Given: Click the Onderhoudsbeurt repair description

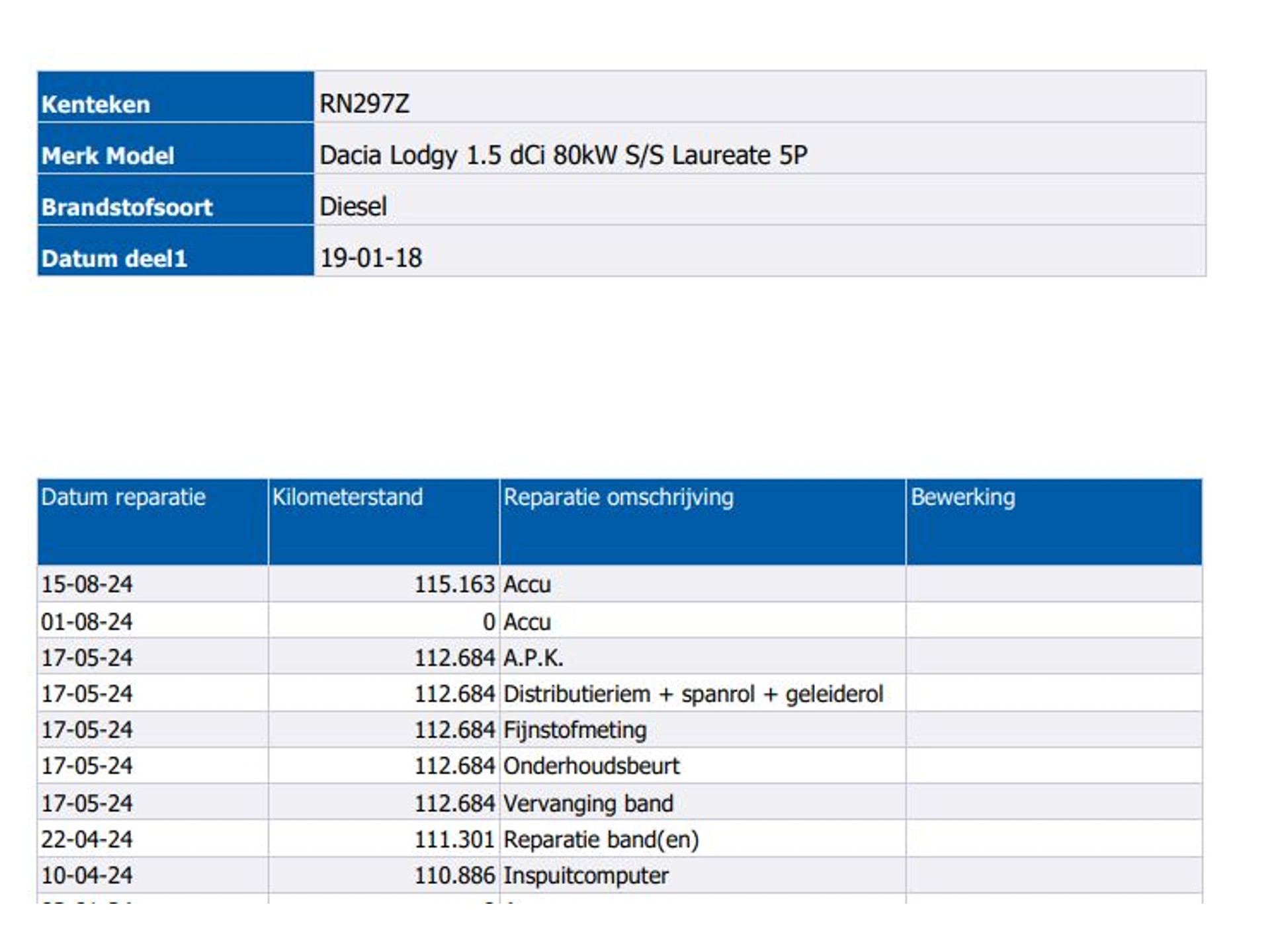Looking at the screenshot, I should pos(591,766).
